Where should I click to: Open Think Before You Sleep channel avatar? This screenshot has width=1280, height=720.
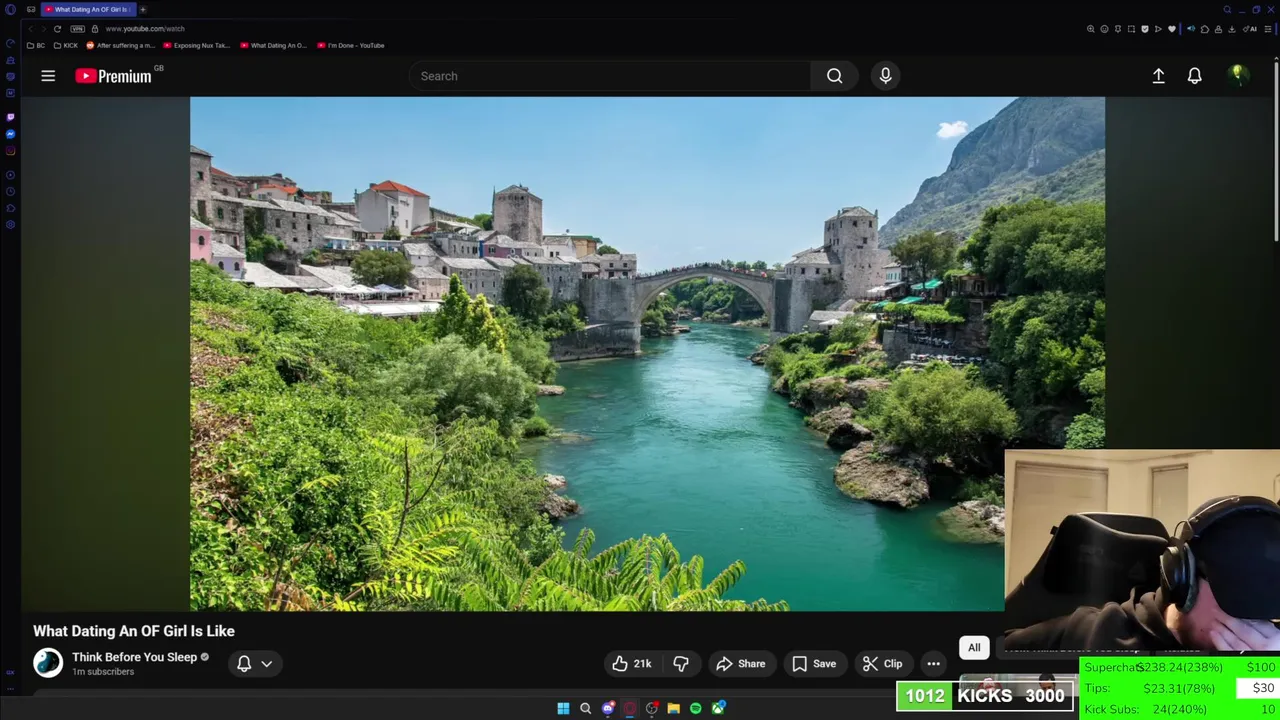[x=48, y=663]
